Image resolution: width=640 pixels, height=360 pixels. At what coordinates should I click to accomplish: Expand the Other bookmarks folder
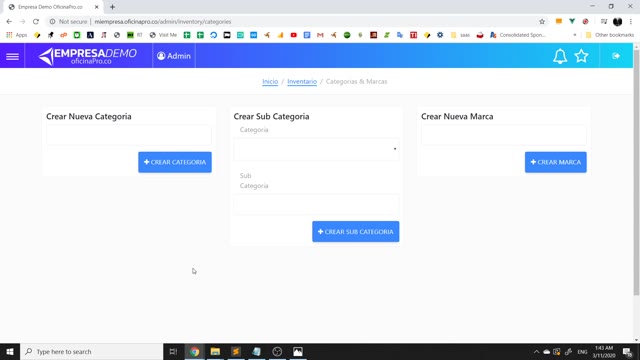click(x=609, y=35)
